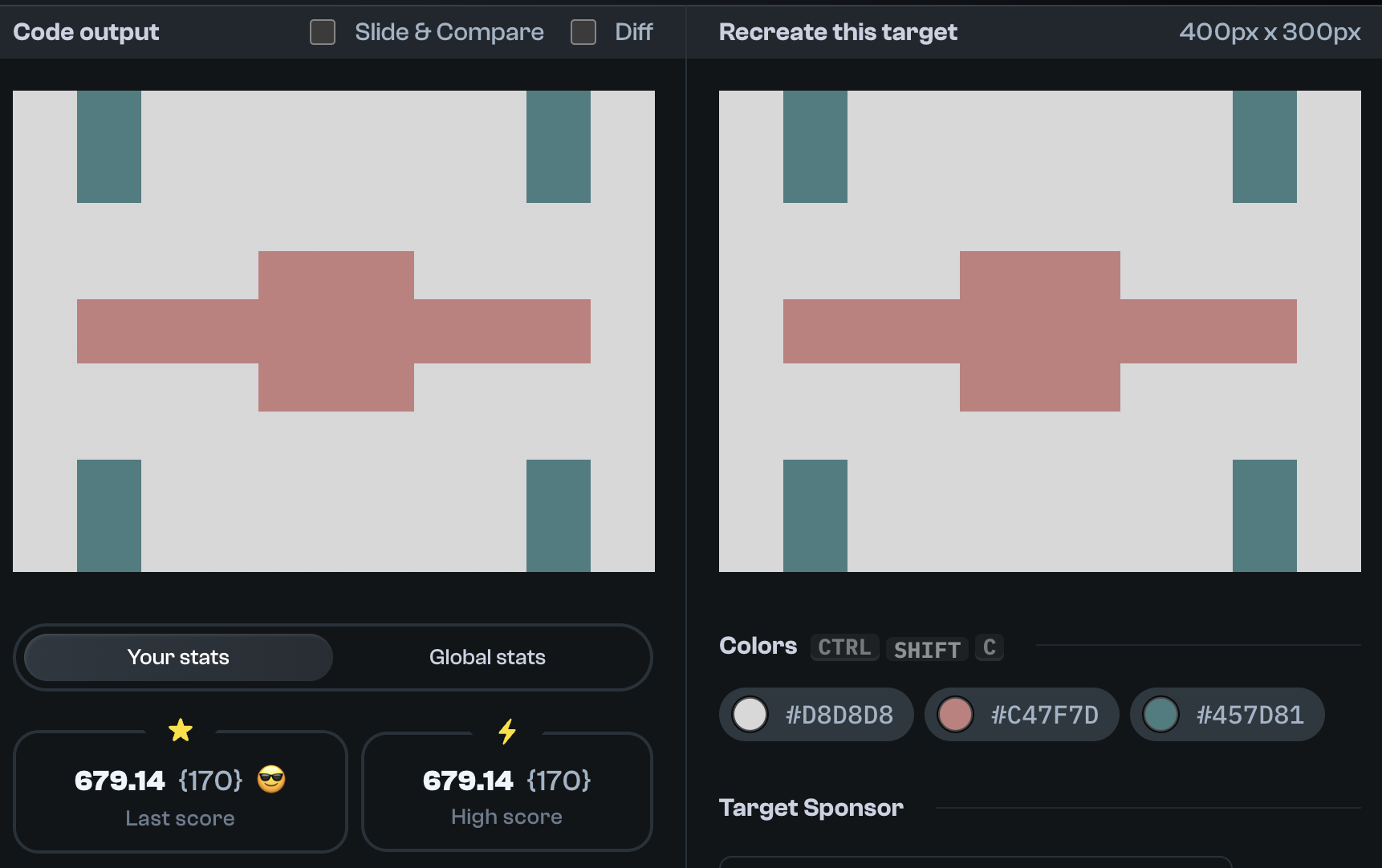Click the Slide & Compare label
1382x868 pixels.
(449, 32)
